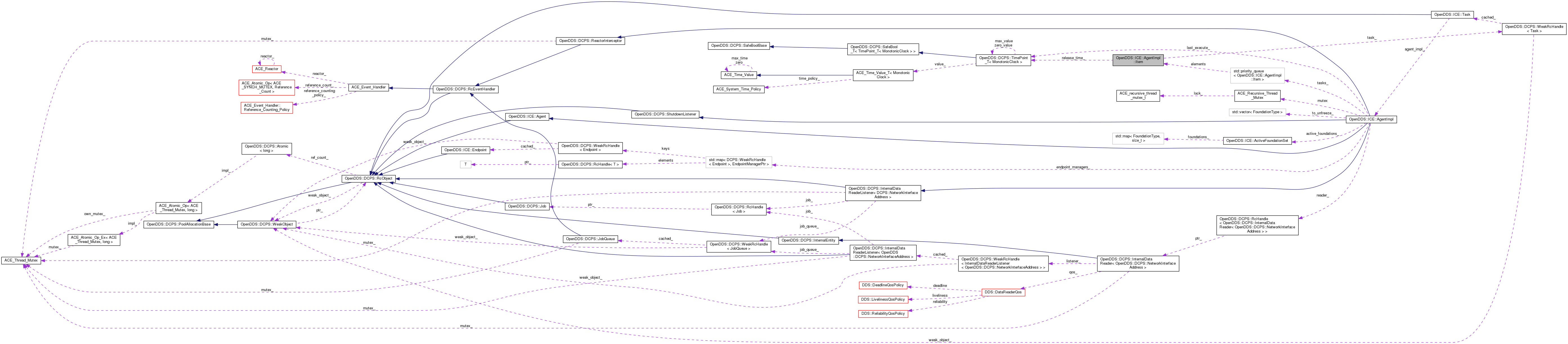Click the OpenDDS::DCPS::PoolAllocationBase node
The image size is (1568, 344).
(178, 224)
